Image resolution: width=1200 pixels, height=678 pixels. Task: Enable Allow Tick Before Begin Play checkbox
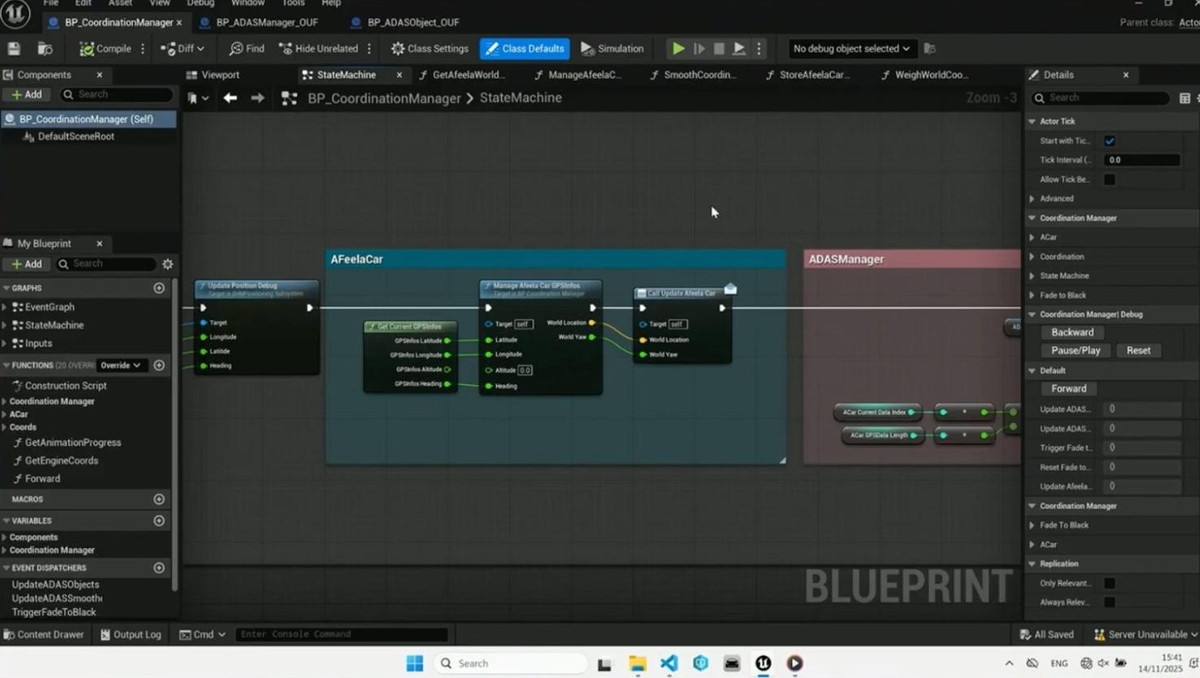coord(1109,180)
